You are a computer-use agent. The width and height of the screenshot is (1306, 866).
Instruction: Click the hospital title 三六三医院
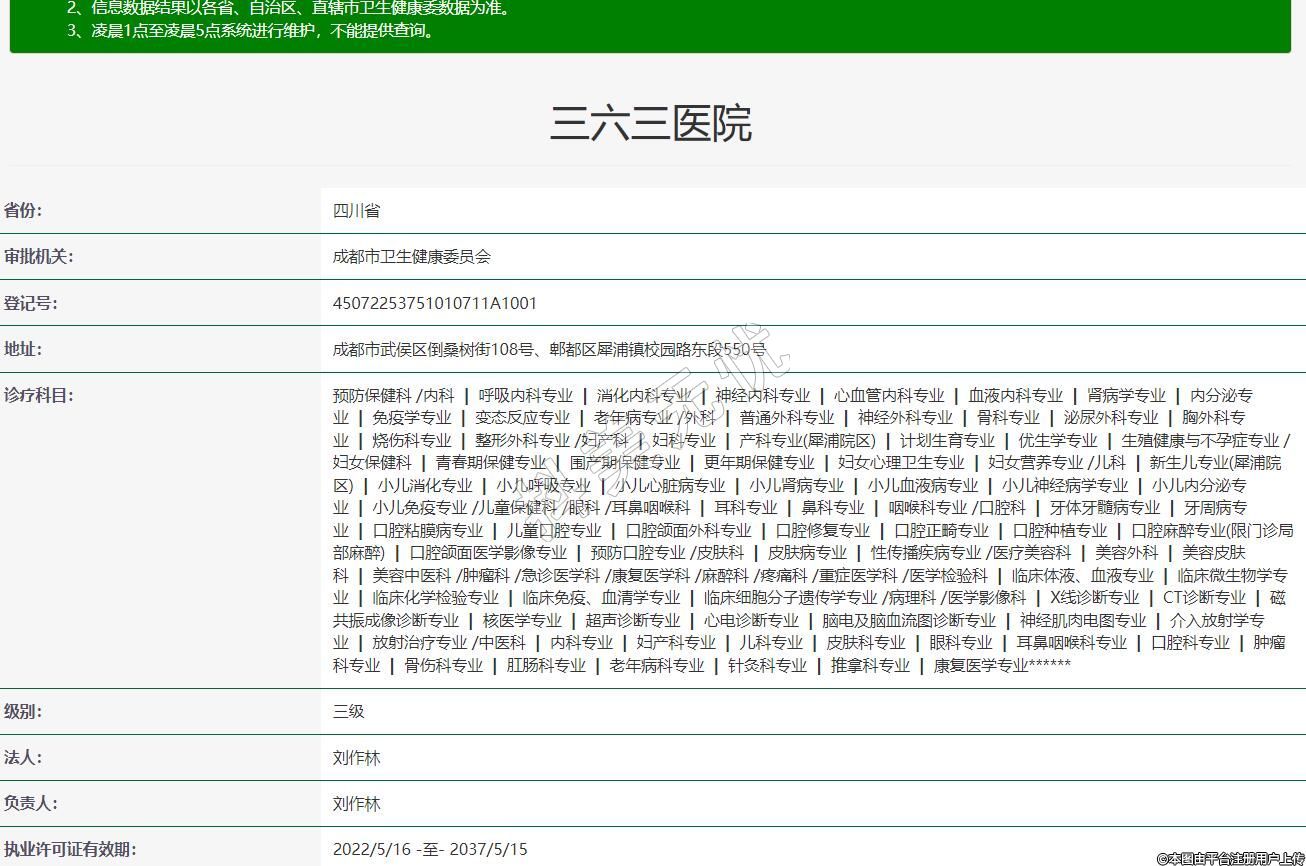(651, 124)
